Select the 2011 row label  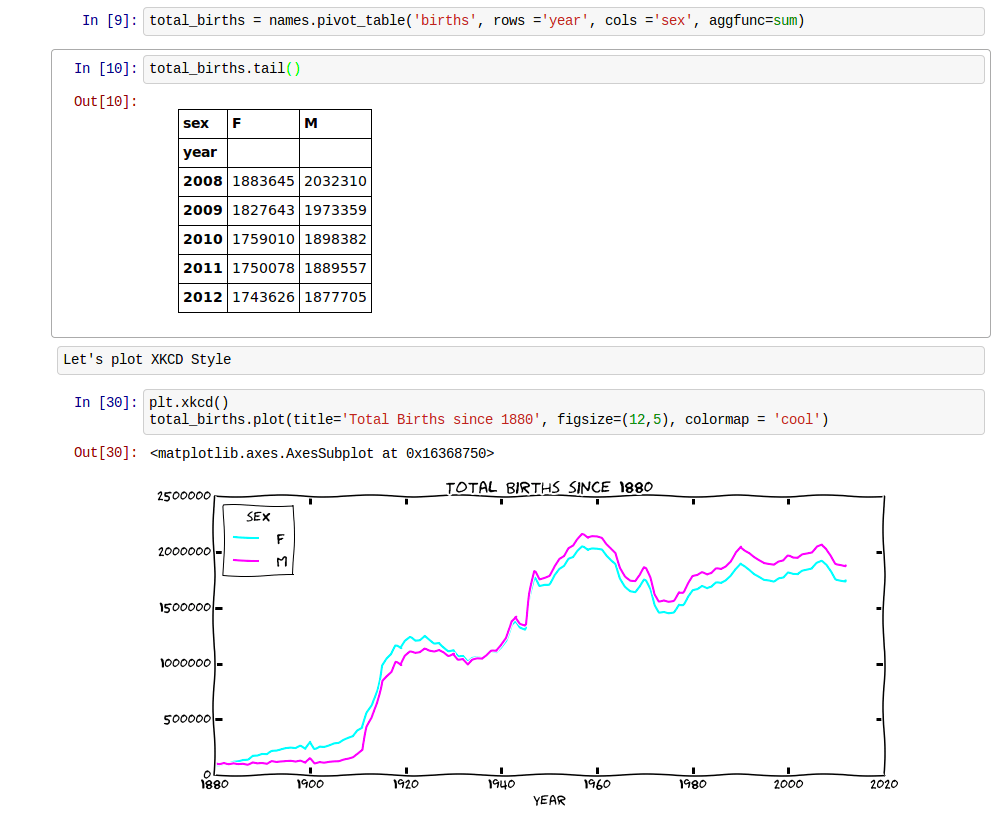pos(202,268)
